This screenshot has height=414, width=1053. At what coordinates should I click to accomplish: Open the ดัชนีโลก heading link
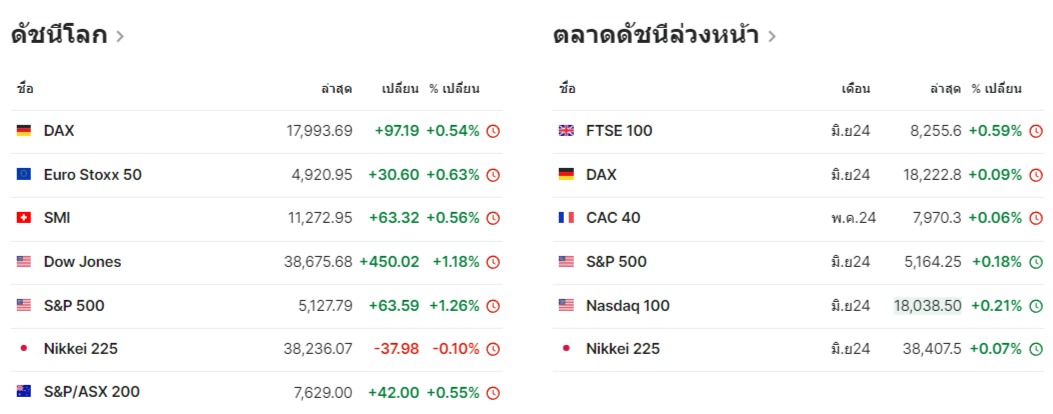[x=59, y=34]
